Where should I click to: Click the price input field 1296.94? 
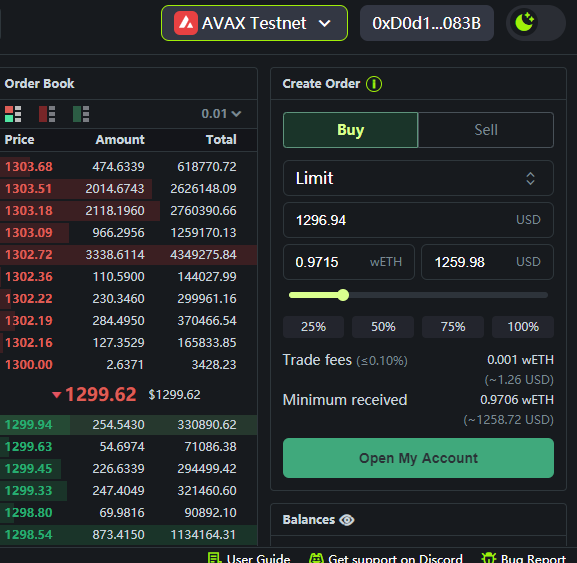(x=418, y=220)
